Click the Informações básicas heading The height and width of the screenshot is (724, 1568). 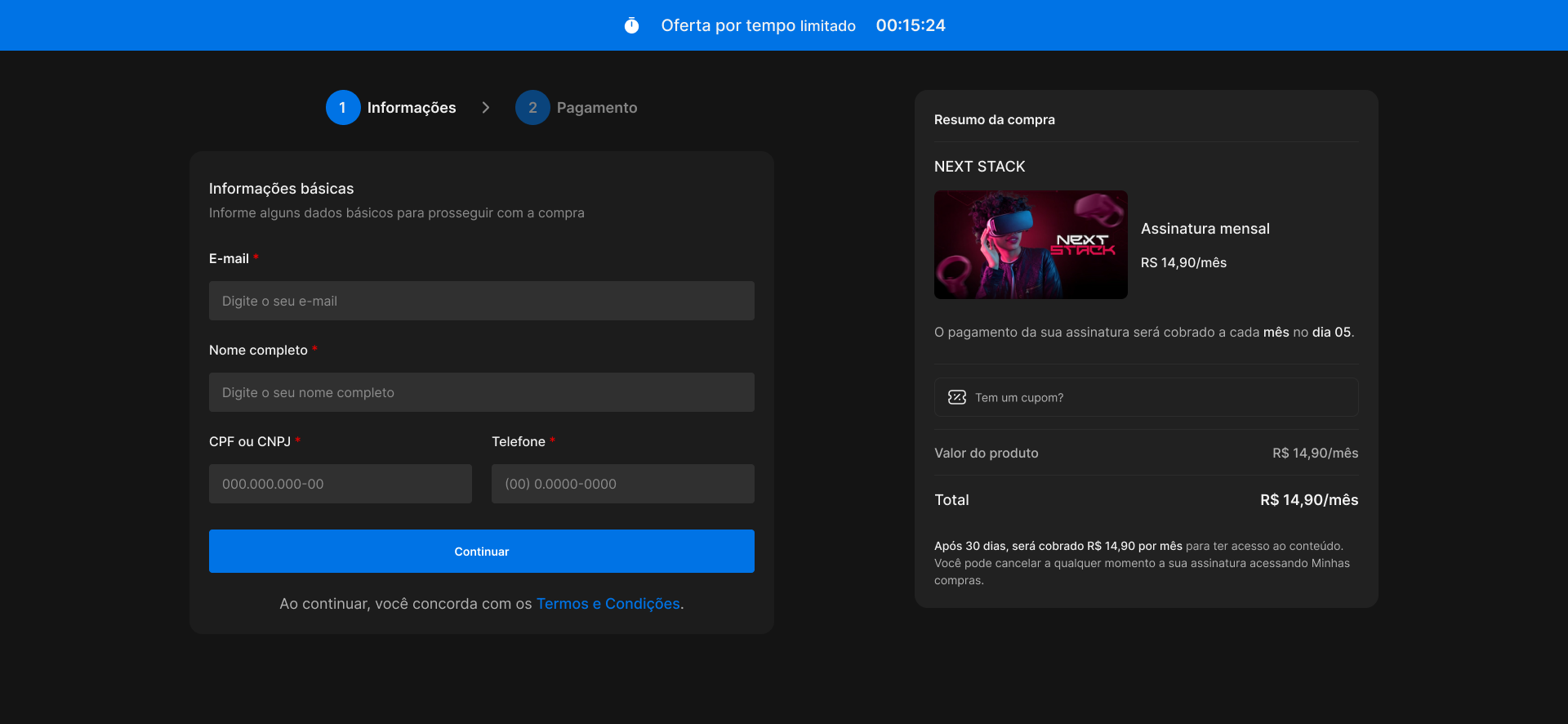[x=282, y=189]
